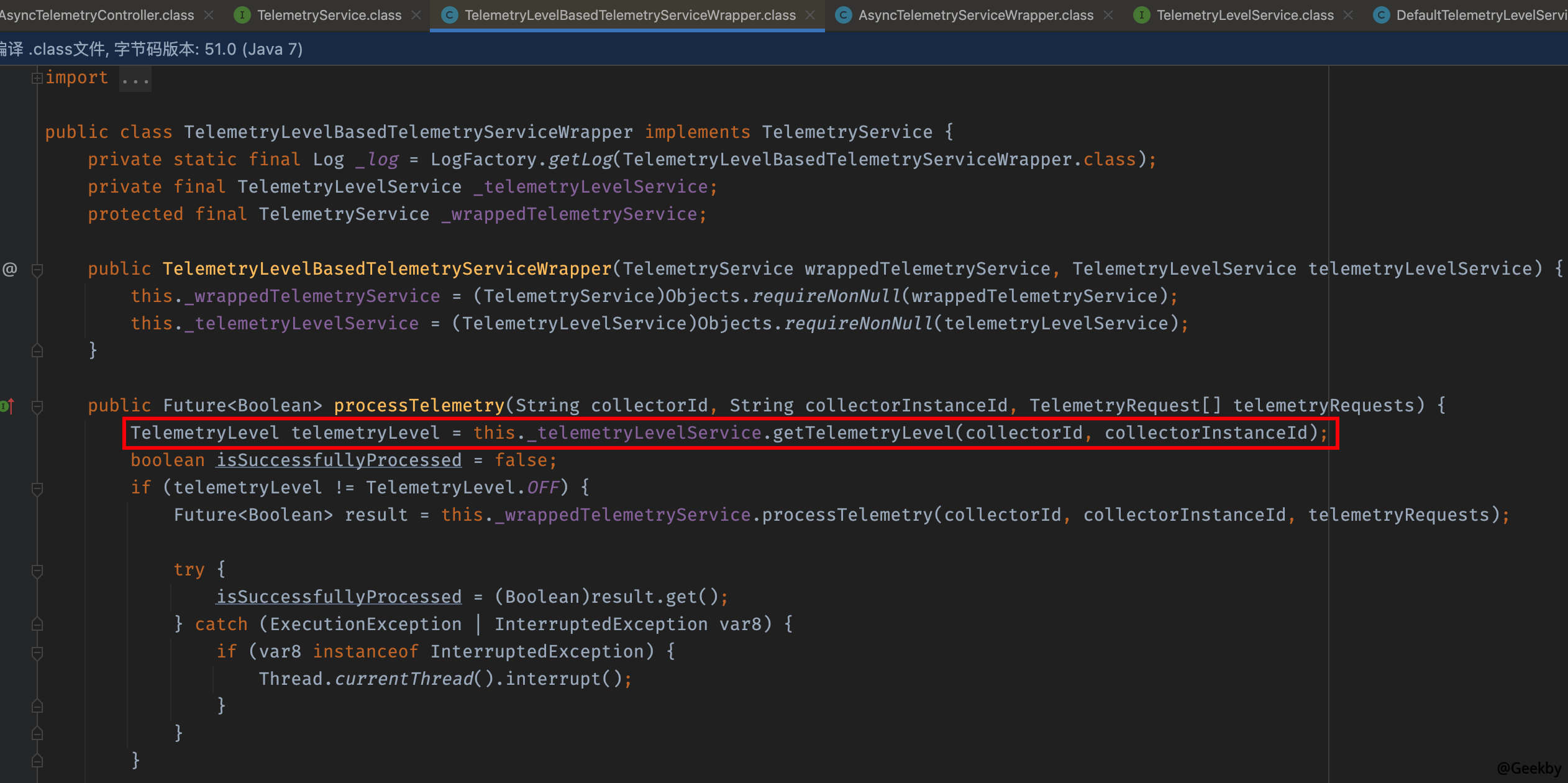Viewport: 1568px width, 783px height.
Task: Click the @ gutter icon beside the constructor
Action: coord(10,270)
